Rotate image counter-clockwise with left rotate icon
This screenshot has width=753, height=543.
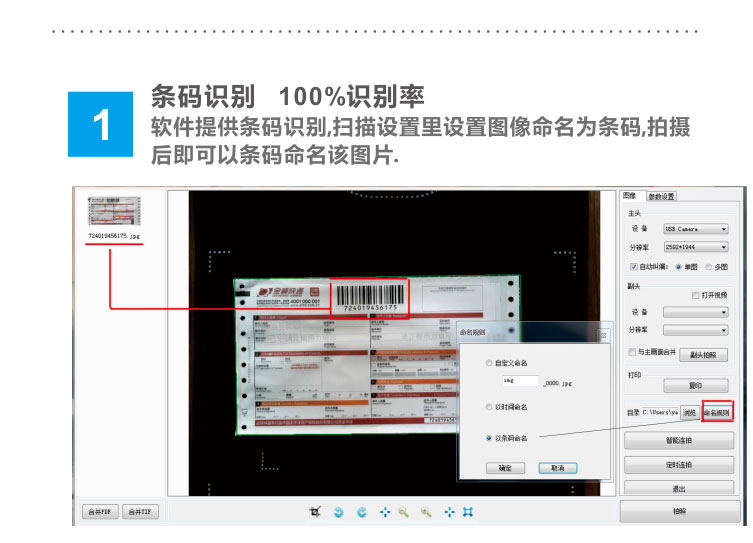[339, 512]
